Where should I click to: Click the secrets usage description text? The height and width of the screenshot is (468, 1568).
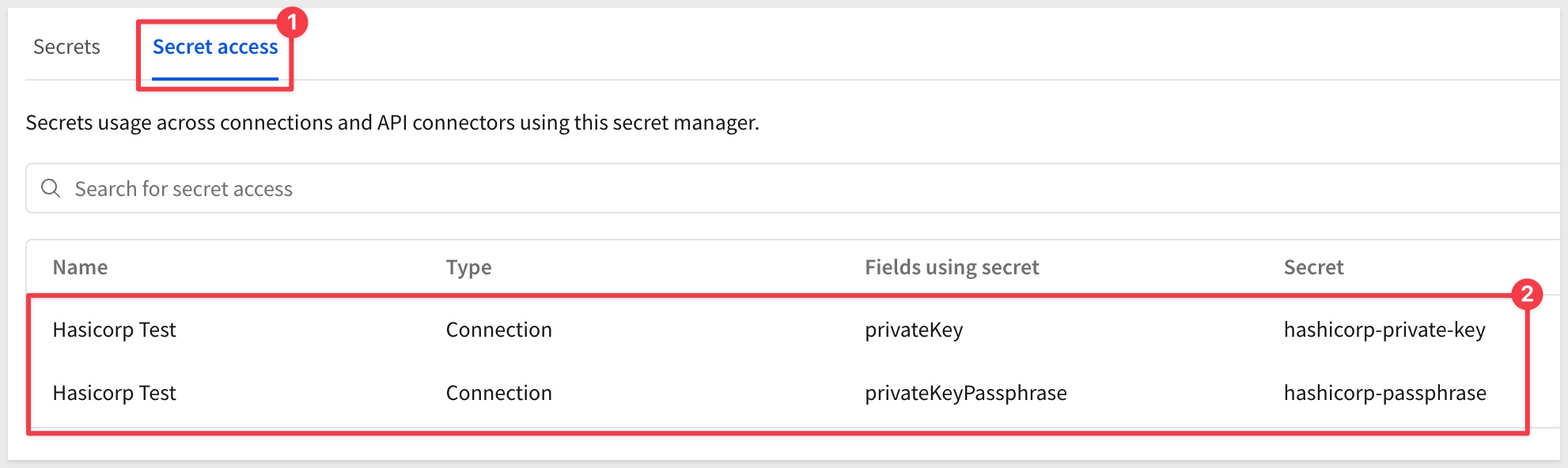pyautogui.click(x=392, y=123)
